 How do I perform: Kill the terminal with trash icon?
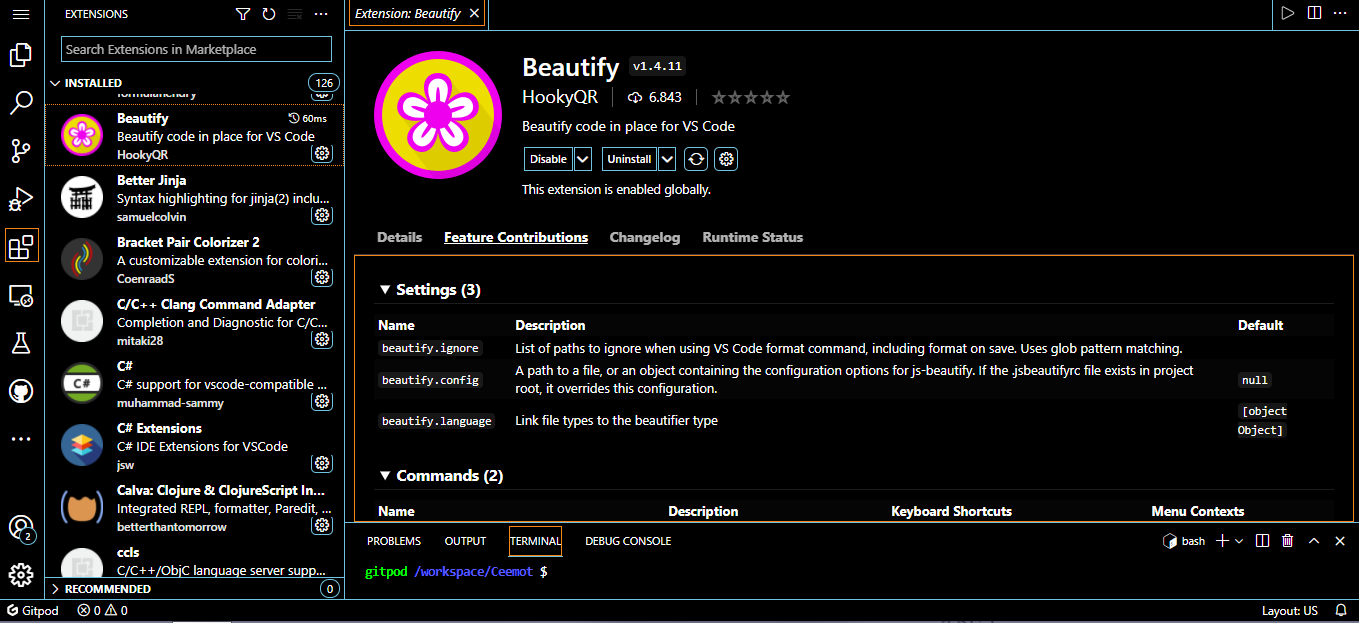[1288, 541]
